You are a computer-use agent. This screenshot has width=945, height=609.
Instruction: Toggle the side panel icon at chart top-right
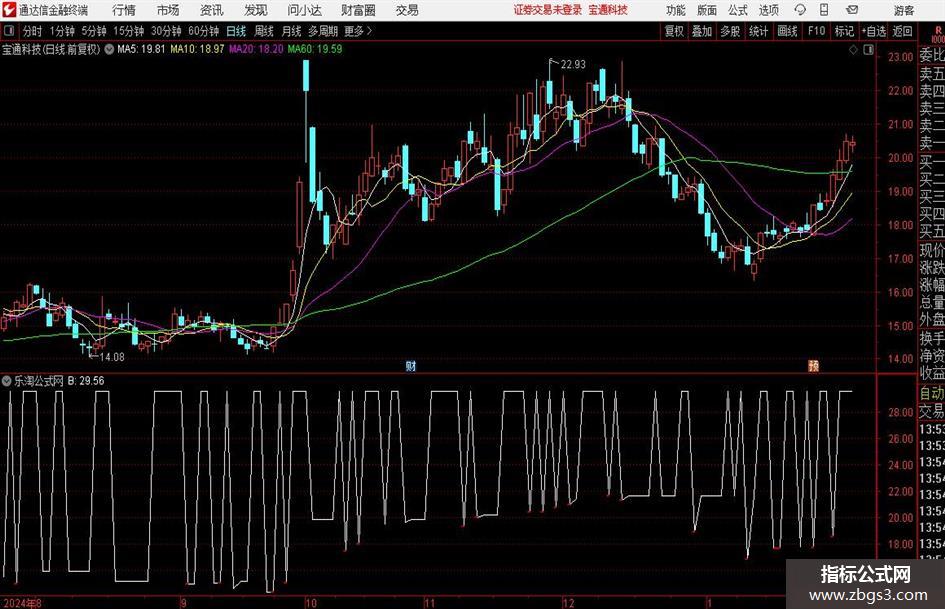click(x=868, y=50)
